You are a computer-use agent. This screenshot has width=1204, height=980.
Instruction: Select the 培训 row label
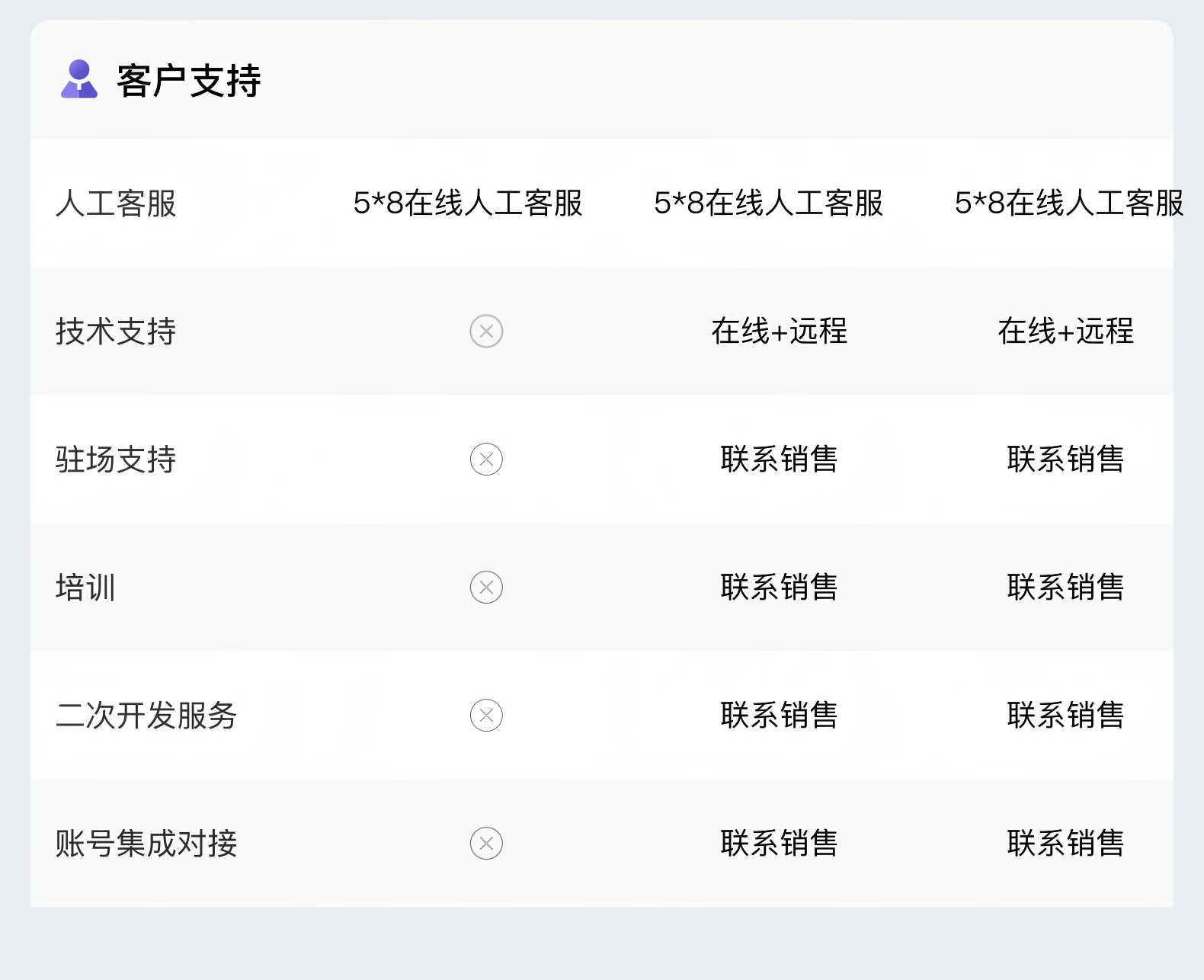pos(85,588)
